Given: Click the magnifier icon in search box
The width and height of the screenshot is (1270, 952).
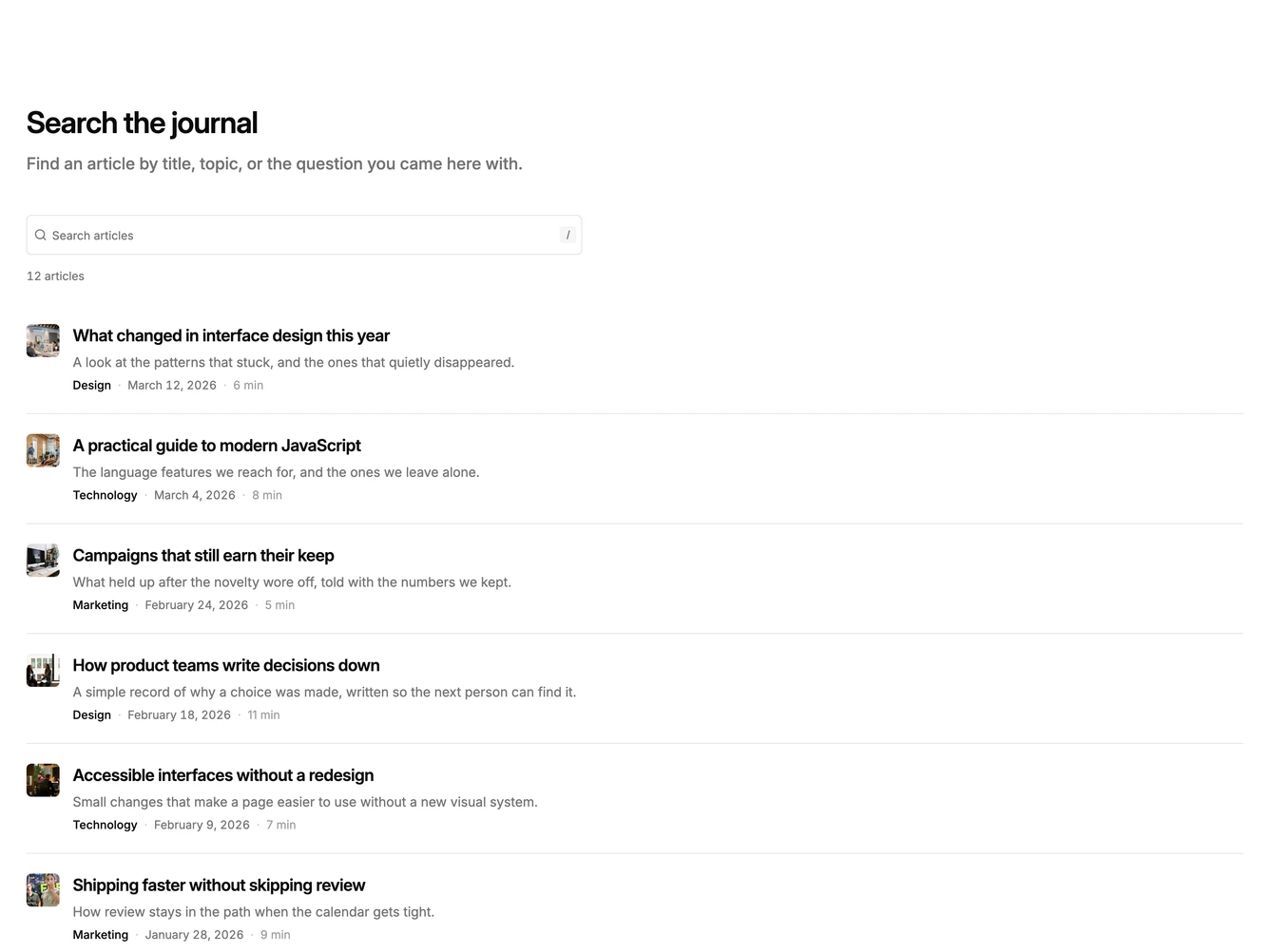Looking at the screenshot, I should (41, 235).
